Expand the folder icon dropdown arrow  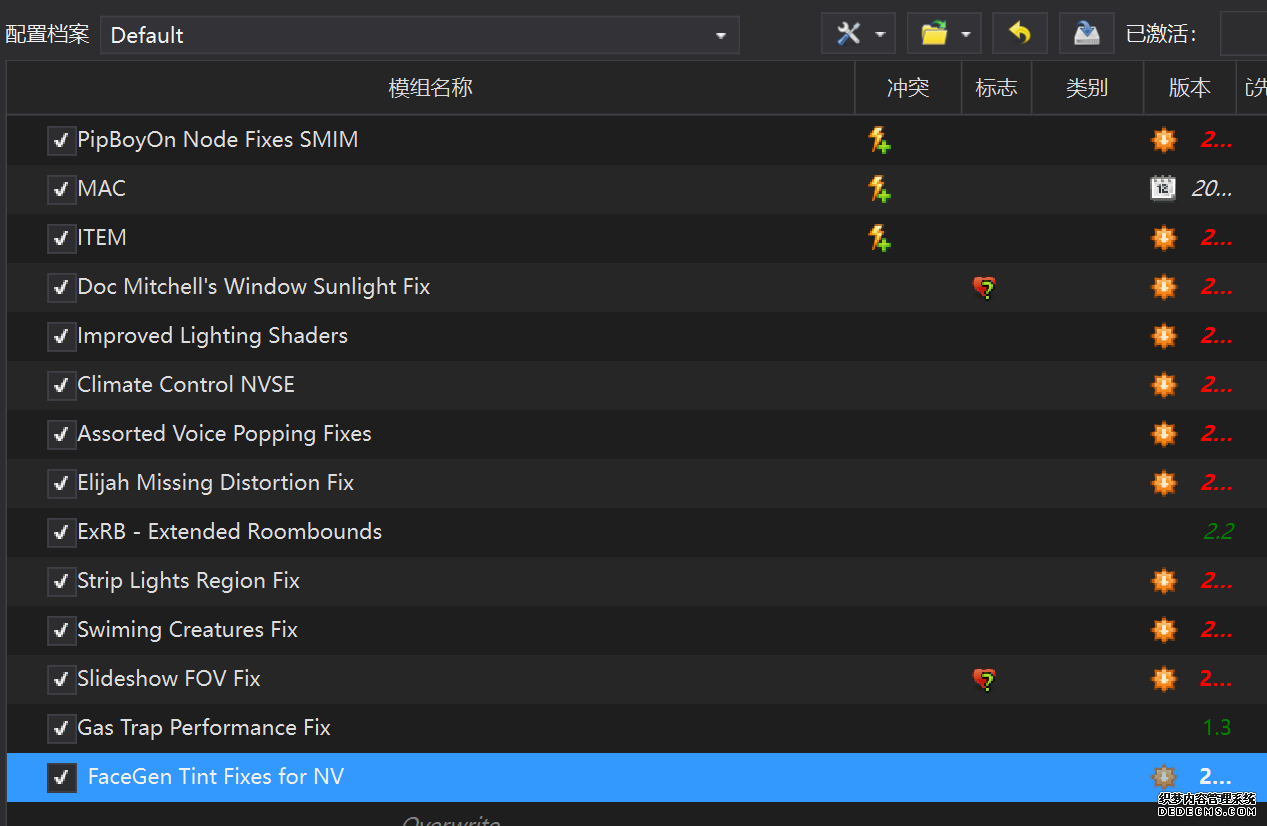[x=966, y=35]
